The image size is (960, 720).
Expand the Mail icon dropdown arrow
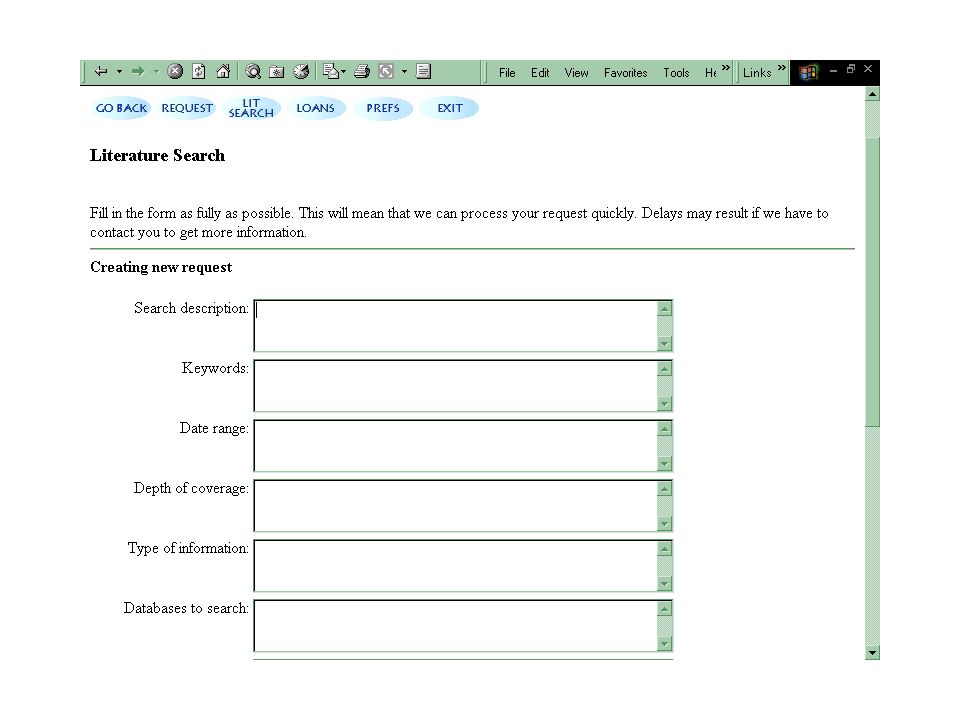343,72
